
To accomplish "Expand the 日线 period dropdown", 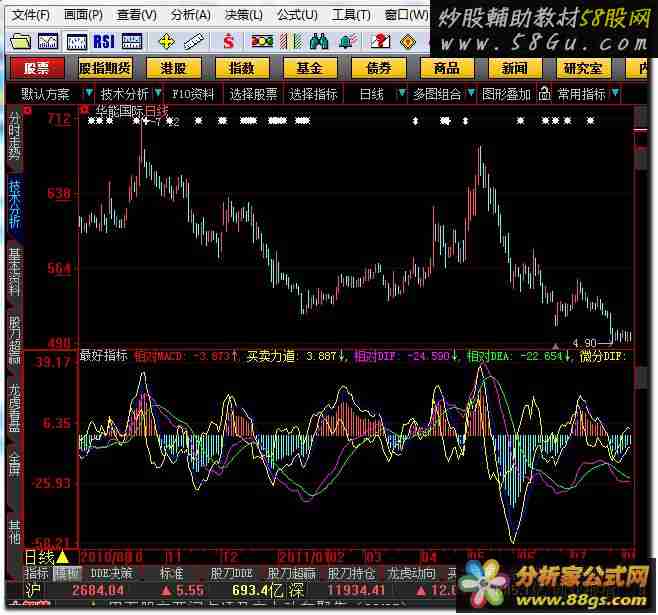I will click(x=376, y=94).
